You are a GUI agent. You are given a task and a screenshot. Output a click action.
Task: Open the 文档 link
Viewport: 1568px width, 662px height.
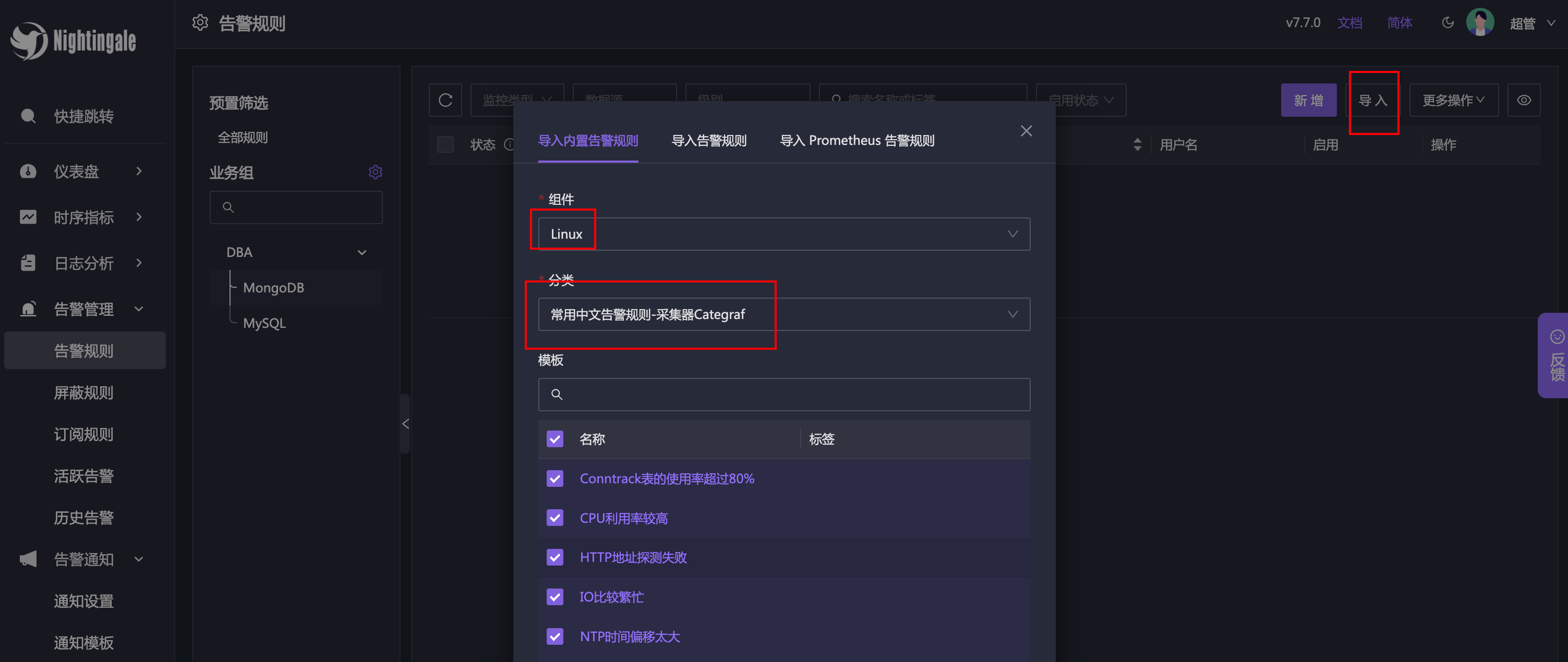pos(1349,23)
